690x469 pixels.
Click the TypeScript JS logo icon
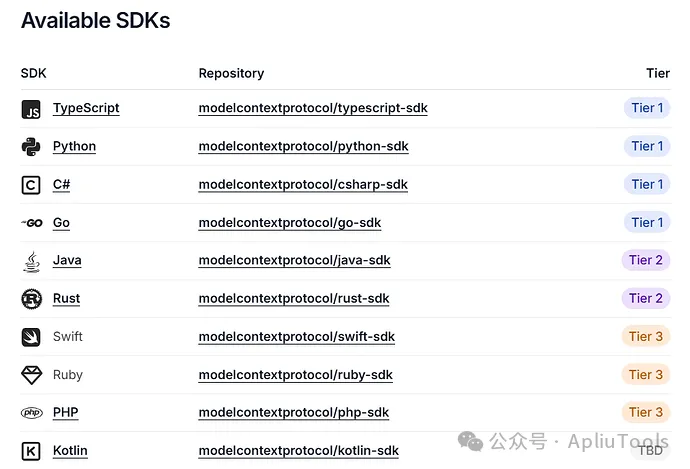point(31,109)
